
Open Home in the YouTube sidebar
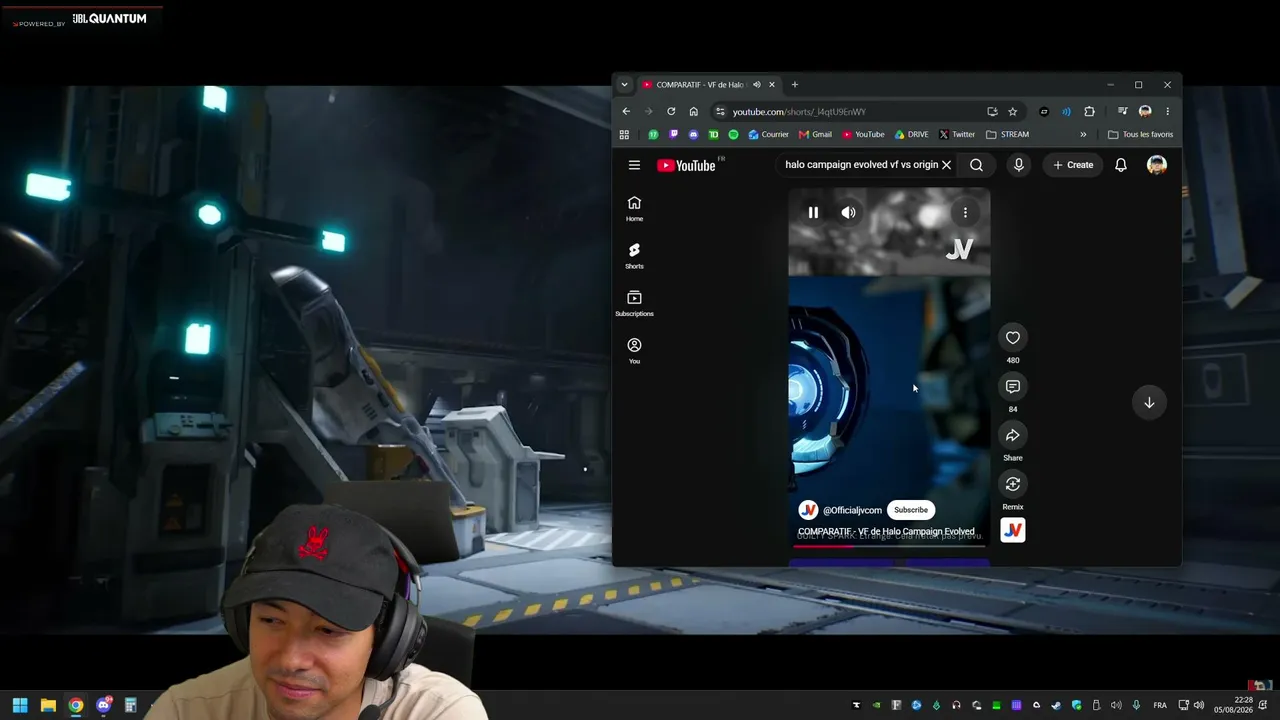tap(634, 209)
